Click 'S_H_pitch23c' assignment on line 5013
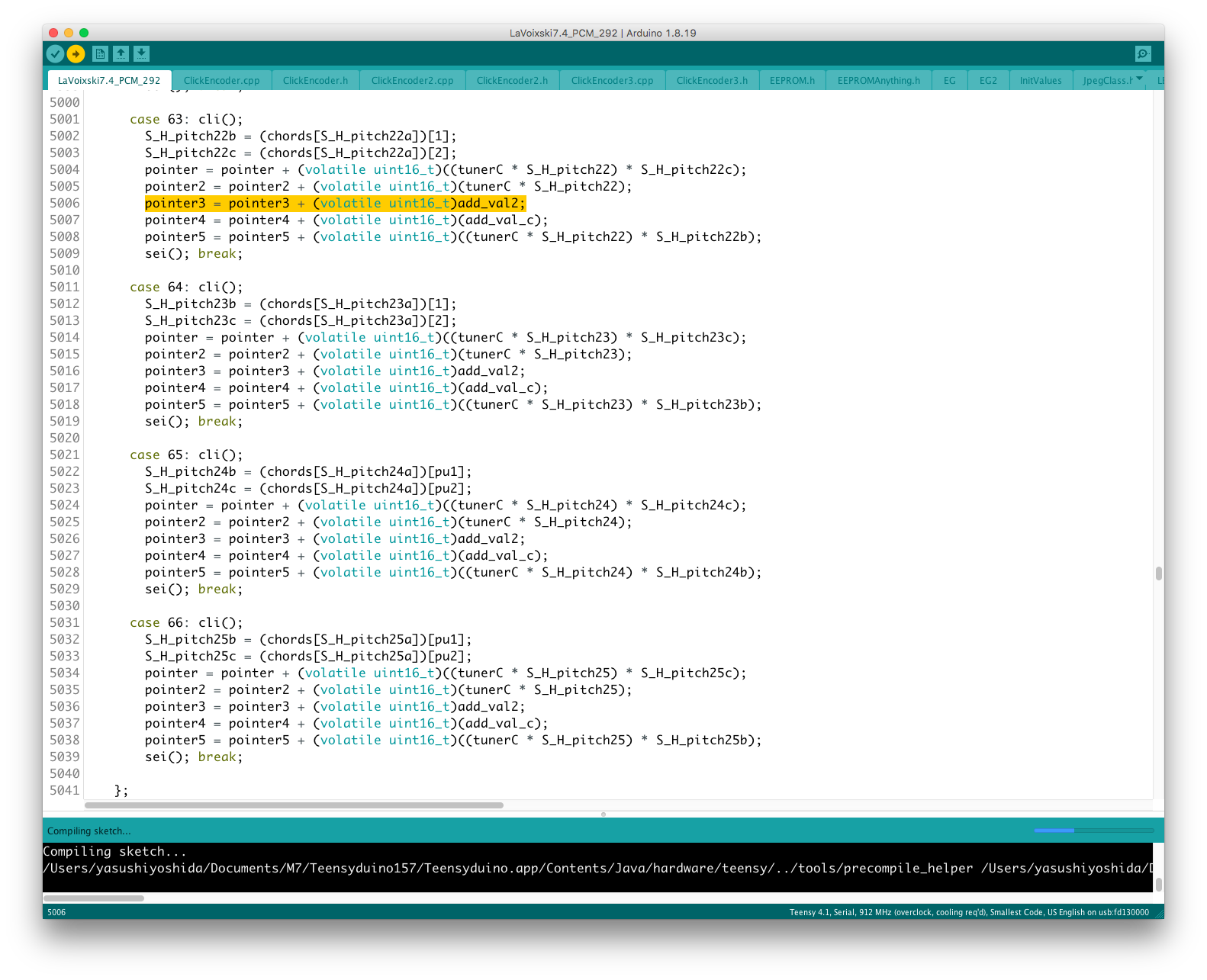 click(301, 320)
